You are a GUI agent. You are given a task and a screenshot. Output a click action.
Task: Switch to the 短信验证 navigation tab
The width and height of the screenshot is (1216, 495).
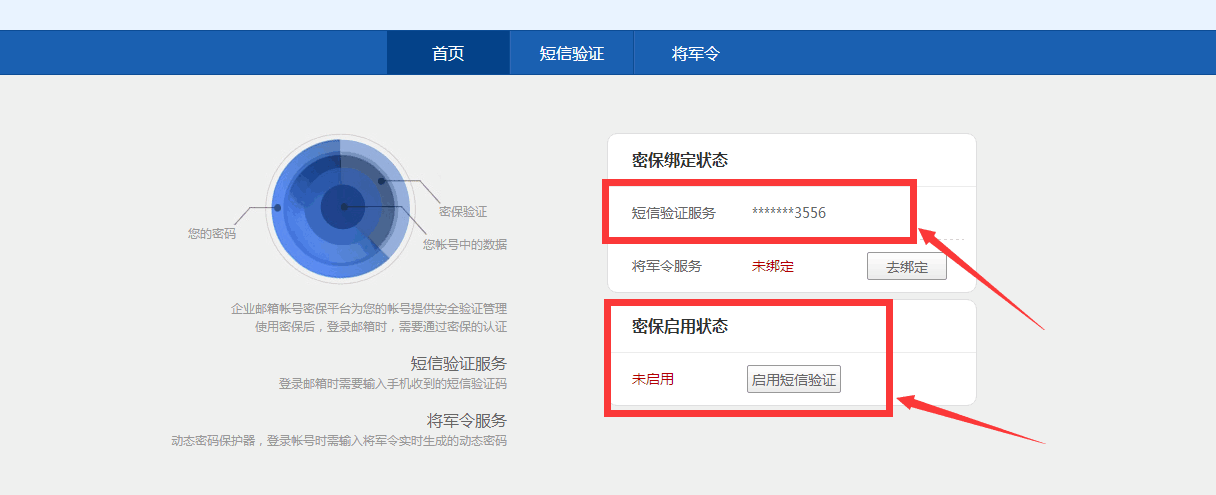(572, 54)
